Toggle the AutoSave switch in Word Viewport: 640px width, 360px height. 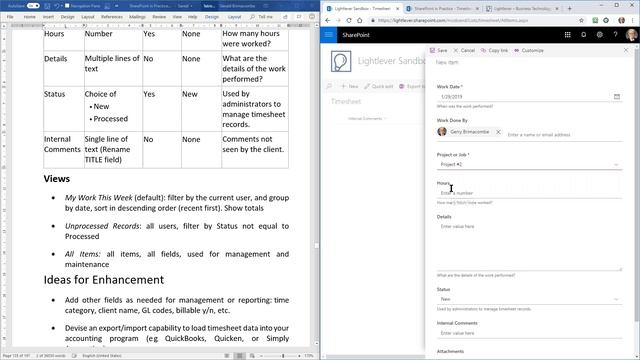[x=33, y=6]
